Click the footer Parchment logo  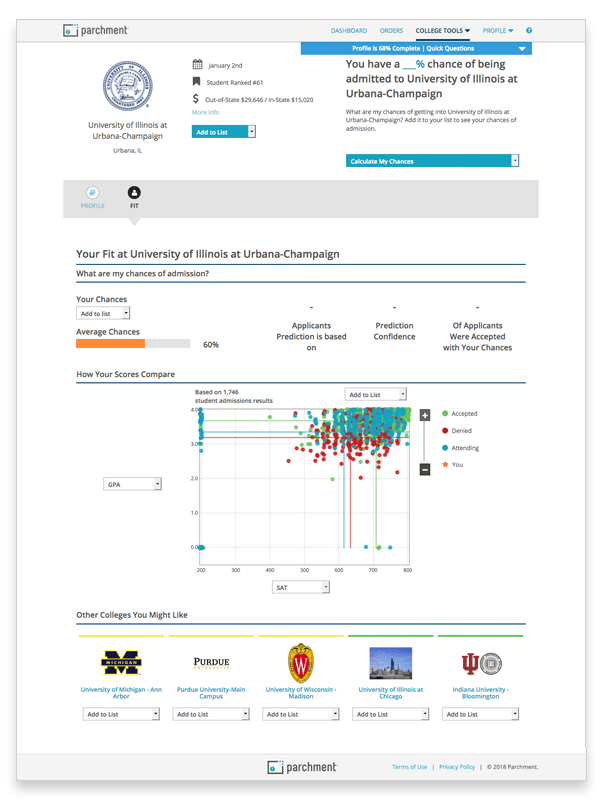point(302,767)
